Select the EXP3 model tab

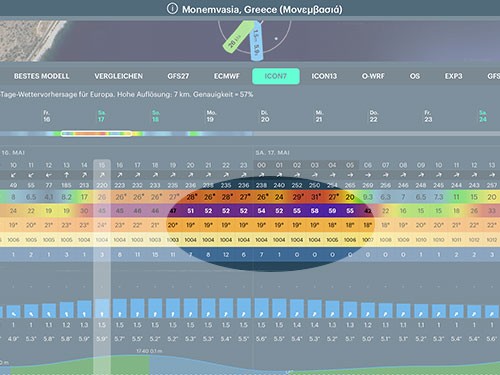coord(453,76)
